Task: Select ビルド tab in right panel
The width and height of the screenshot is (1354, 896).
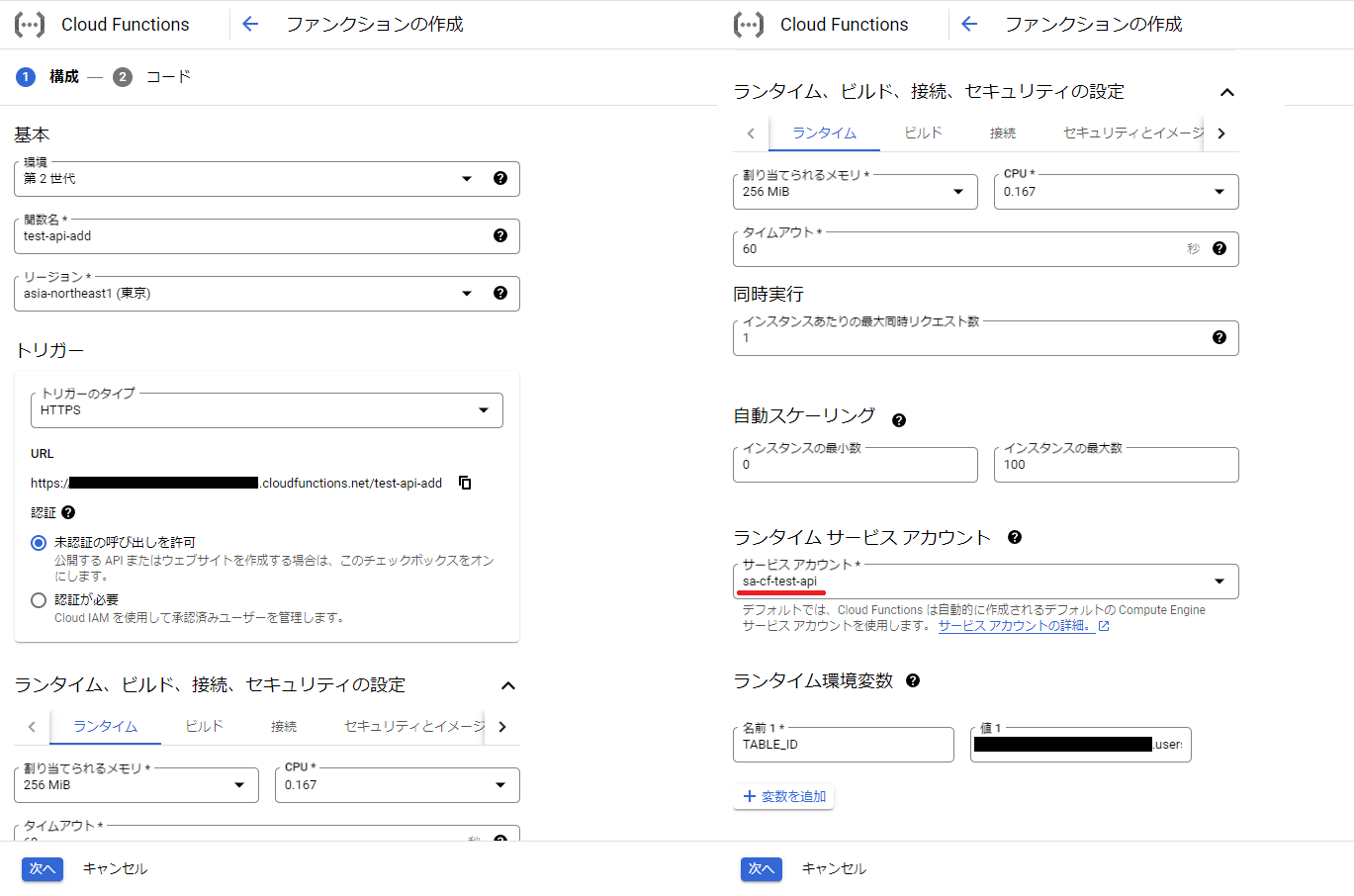Action: 924,133
